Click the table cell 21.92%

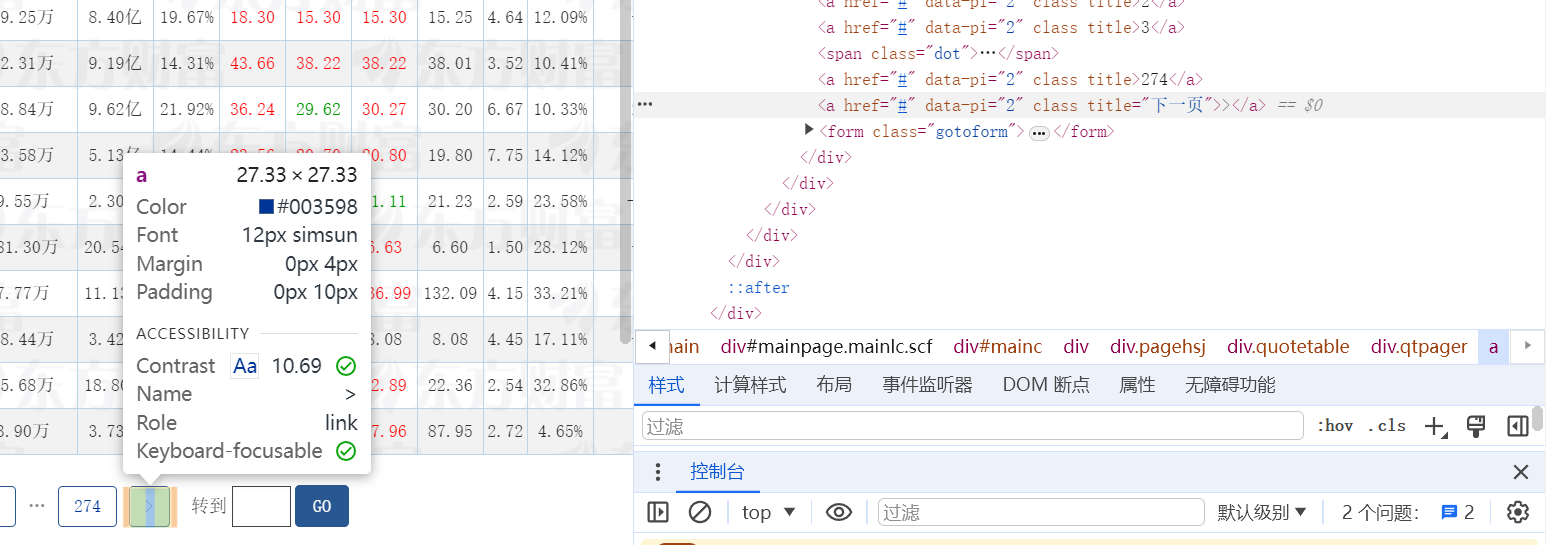[x=187, y=109]
